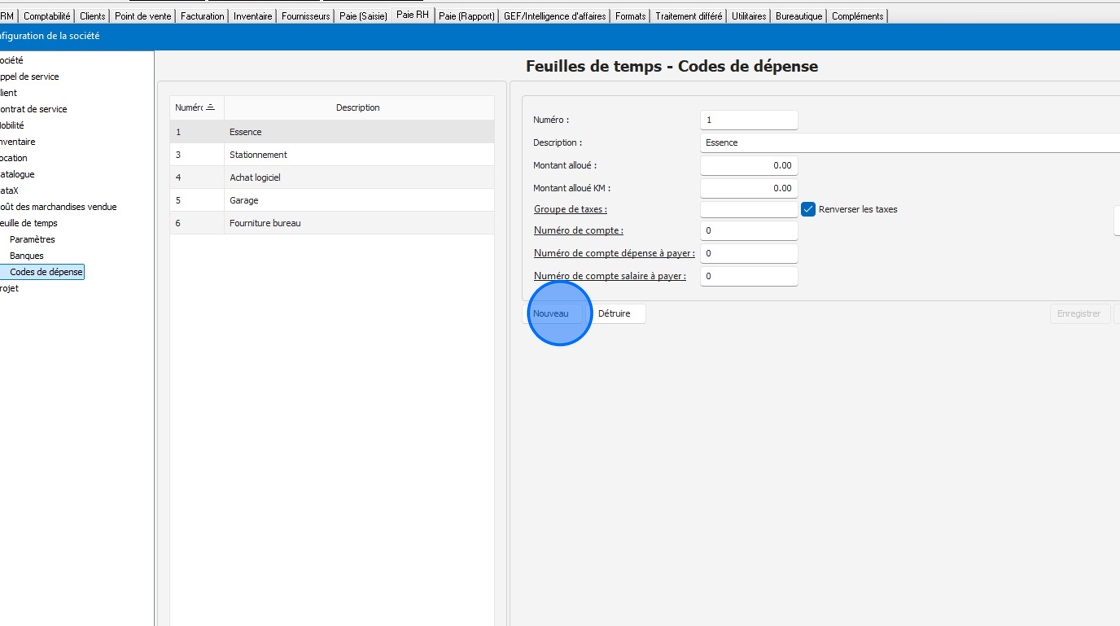The height and width of the screenshot is (626, 1120).
Task: Select Société in the sidebar tree
Action: coord(11,60)
